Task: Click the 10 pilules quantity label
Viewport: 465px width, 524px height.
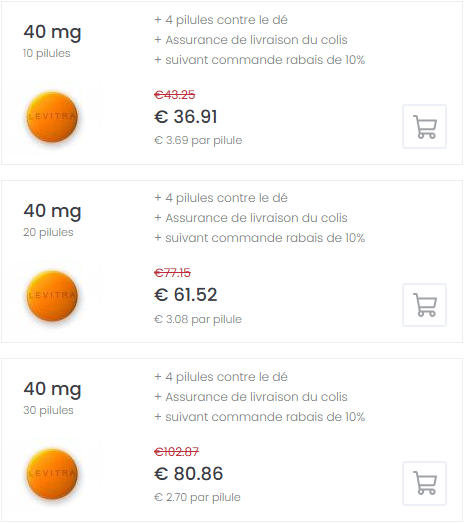Action: coord(47,53)
